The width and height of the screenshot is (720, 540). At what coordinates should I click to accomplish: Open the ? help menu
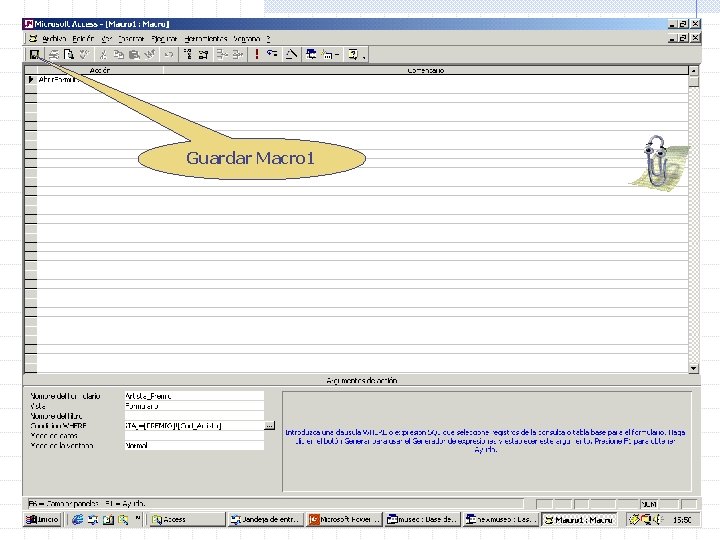click(x=269, y=39)
